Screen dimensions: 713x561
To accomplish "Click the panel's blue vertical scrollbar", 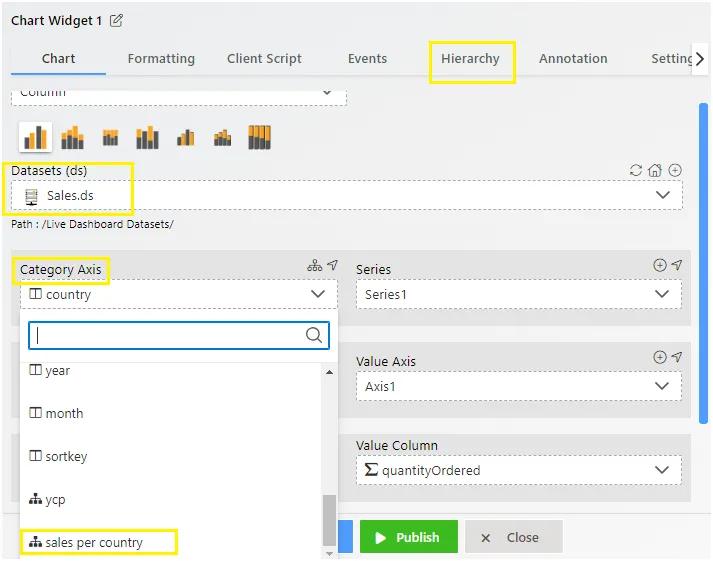I will (x=703, y=264).
